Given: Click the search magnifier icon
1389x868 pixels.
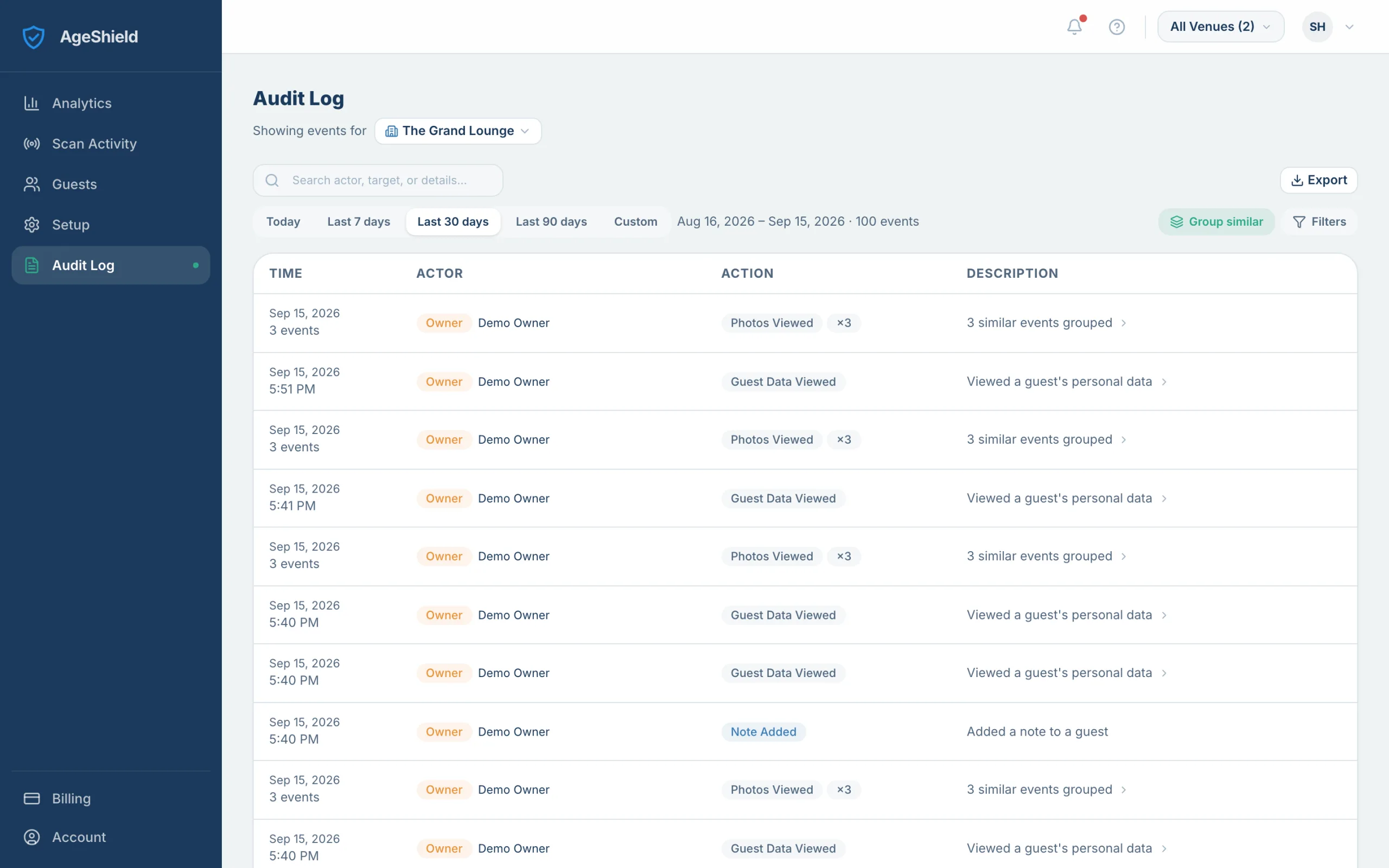Looking at the screenshot, I should 272,180.
